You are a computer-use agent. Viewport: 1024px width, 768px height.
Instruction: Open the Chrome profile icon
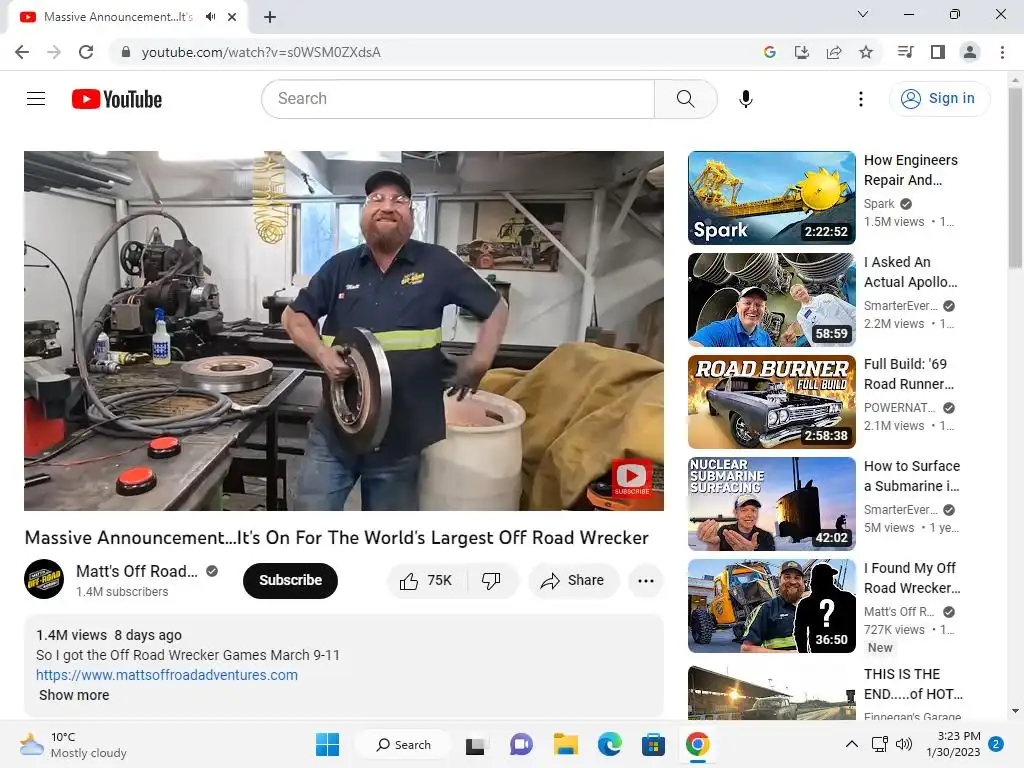[x=970, y=52]
